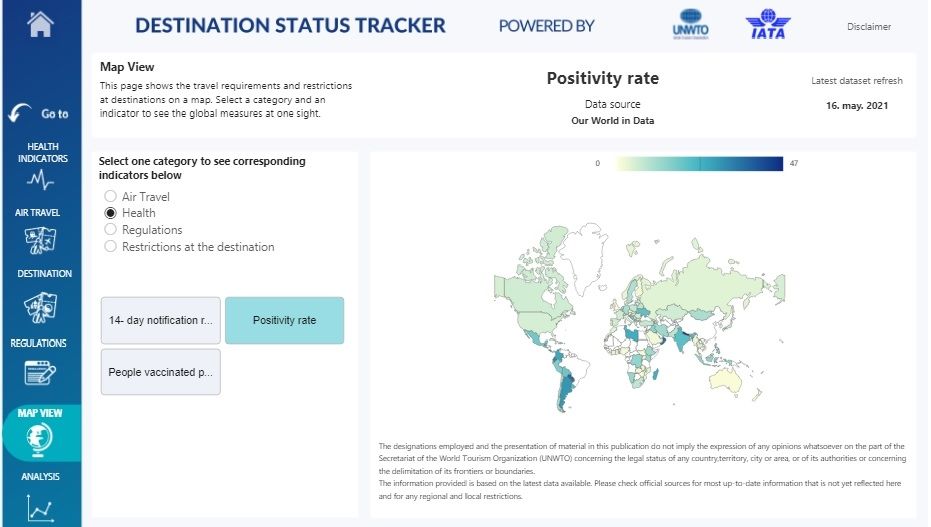Select the People vaccinated indicator button
931x527 pixels.
pos(161,372)
